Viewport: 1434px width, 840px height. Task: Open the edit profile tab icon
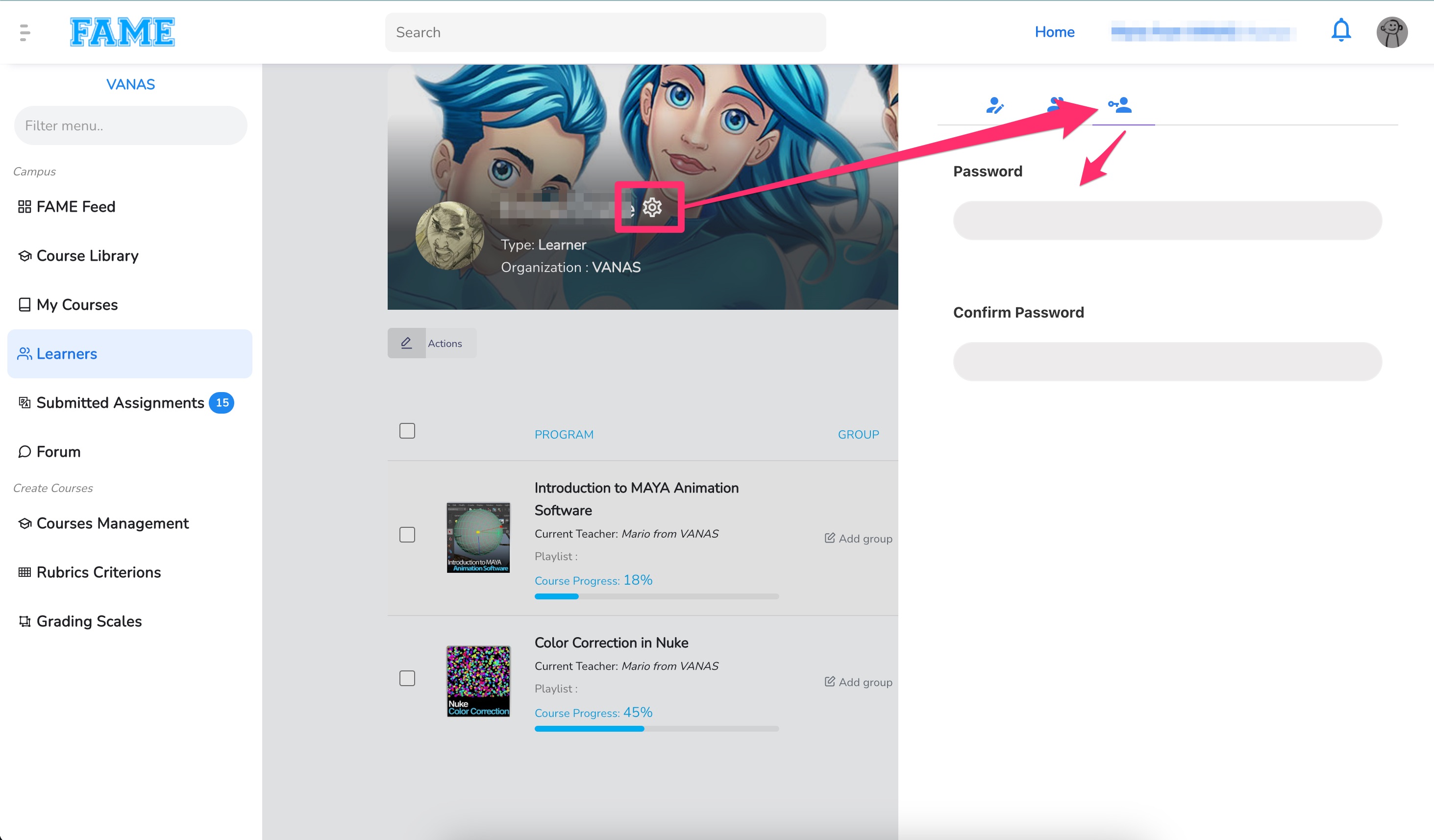[x=994, y=105]
